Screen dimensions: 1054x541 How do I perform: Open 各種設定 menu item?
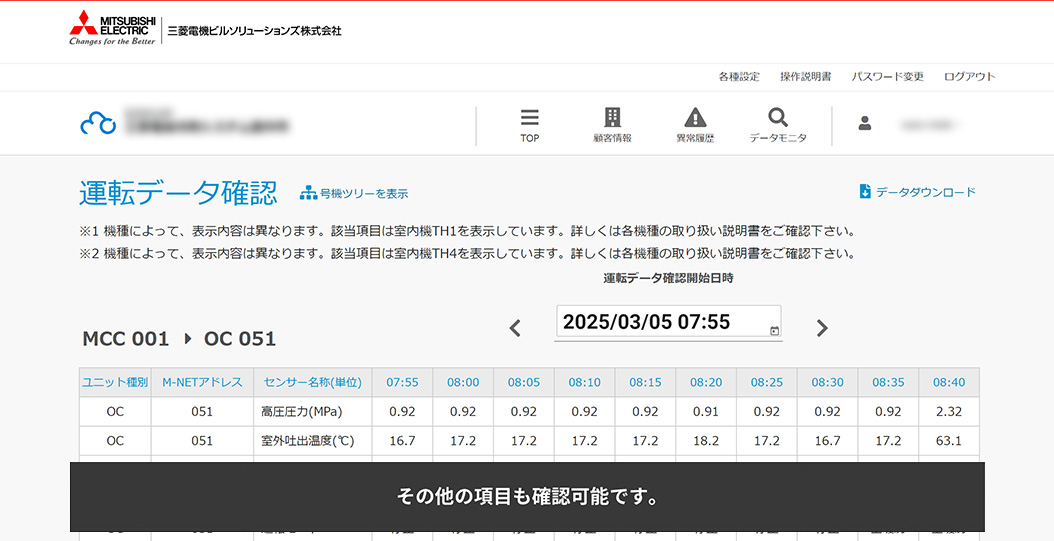coord(739,77)
